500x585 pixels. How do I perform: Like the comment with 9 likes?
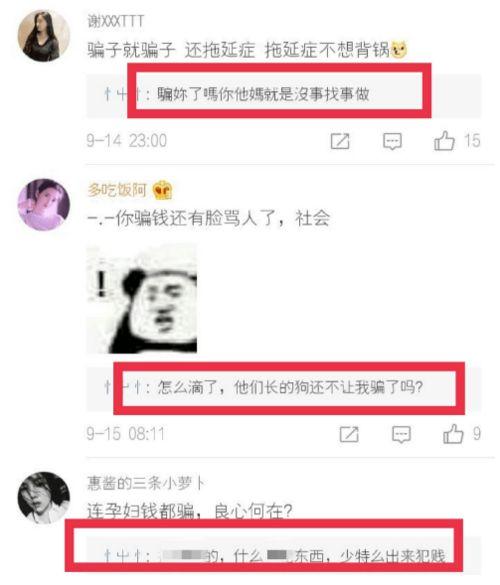click(x=453, y=434)
